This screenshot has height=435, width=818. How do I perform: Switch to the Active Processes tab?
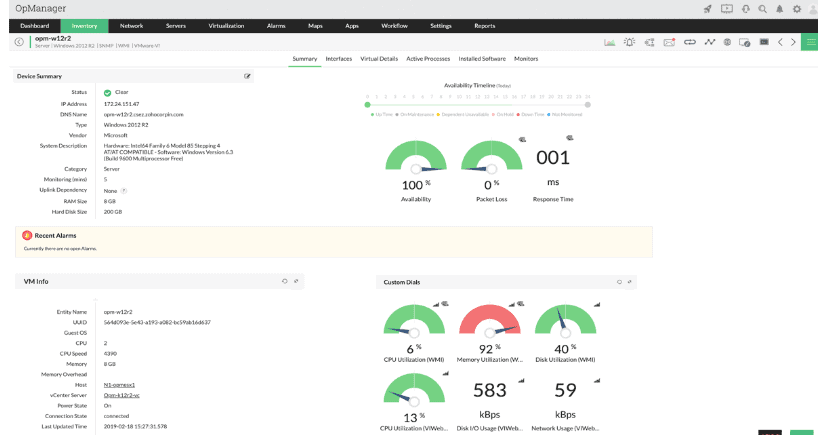tap(428, 59)
